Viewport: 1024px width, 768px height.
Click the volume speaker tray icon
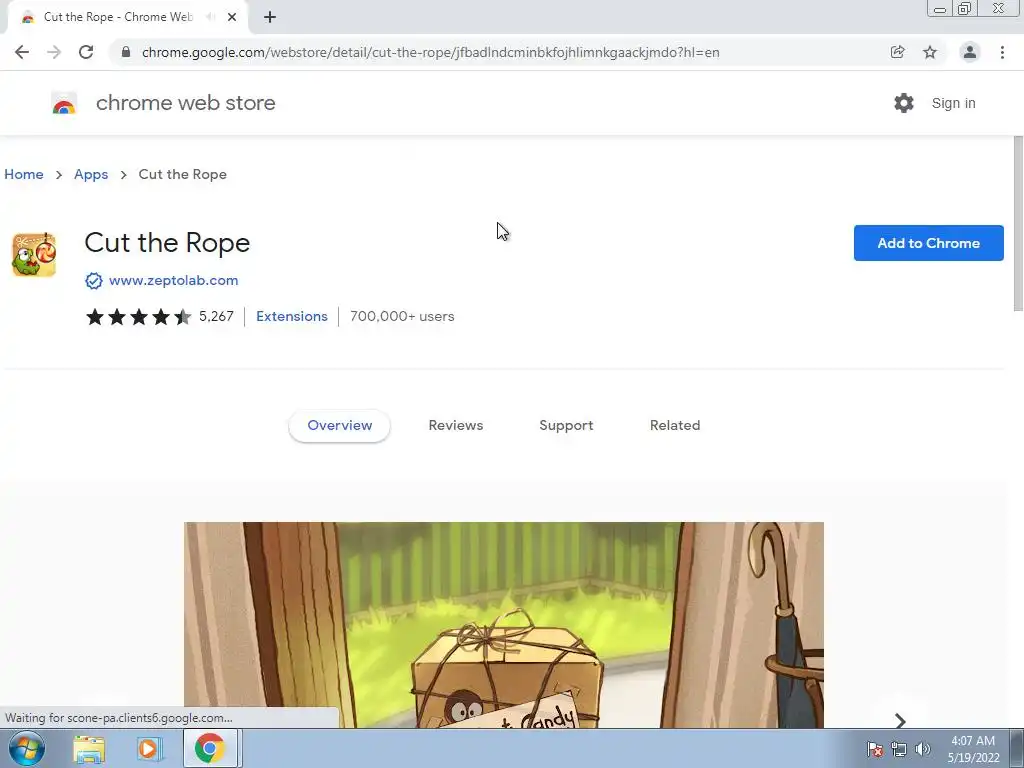[x=922, y=749]
